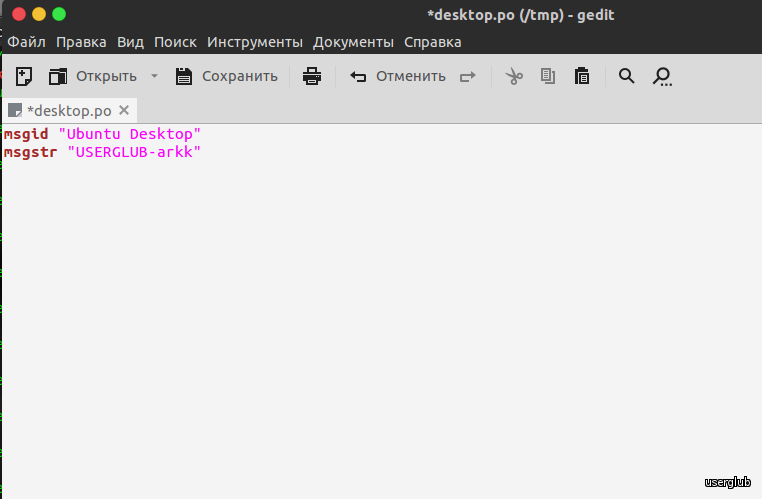Expand the recent files dropdown arrow
Image resolution: width=762 pixels, height=499 pixels.
click(x=155, y=76)
